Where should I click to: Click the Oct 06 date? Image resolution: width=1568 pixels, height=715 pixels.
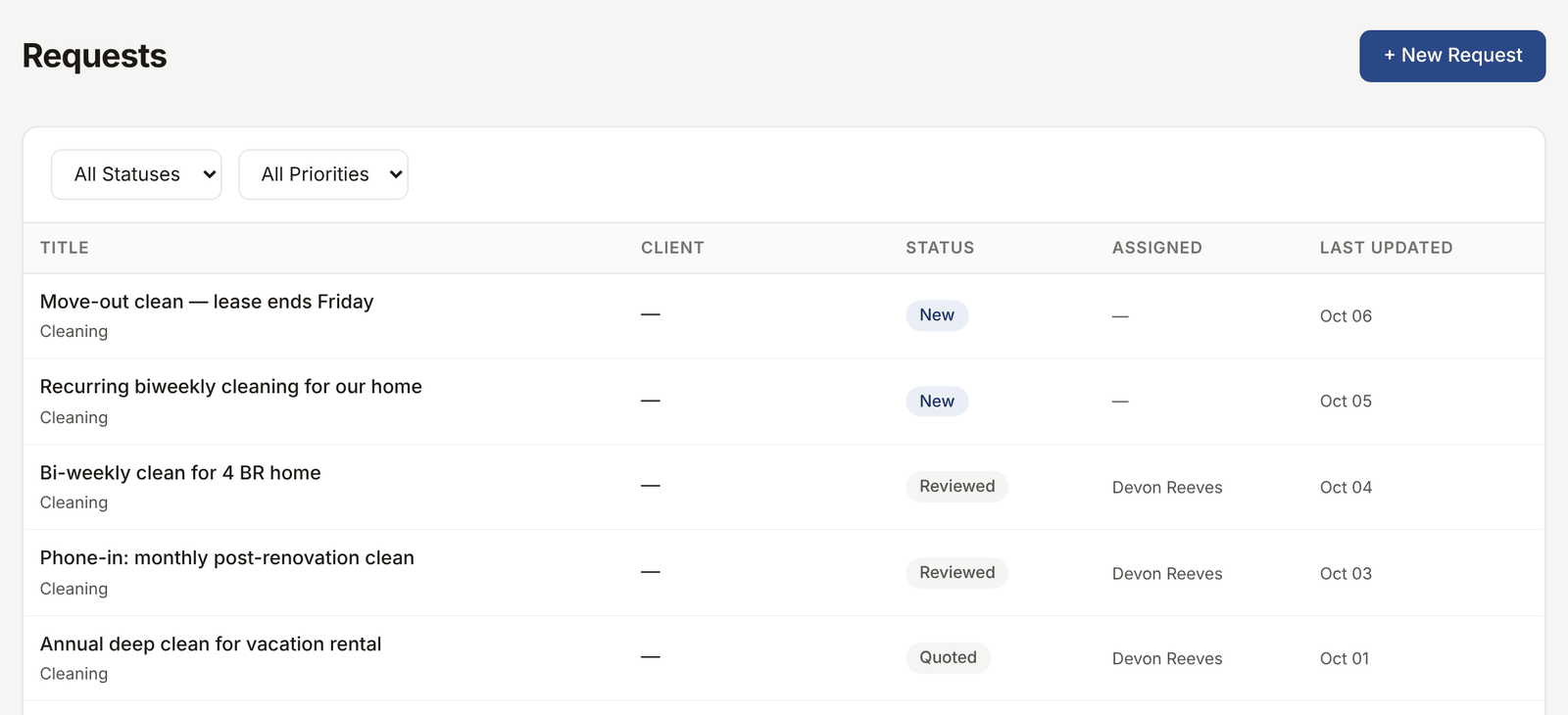coord(1346,316)
